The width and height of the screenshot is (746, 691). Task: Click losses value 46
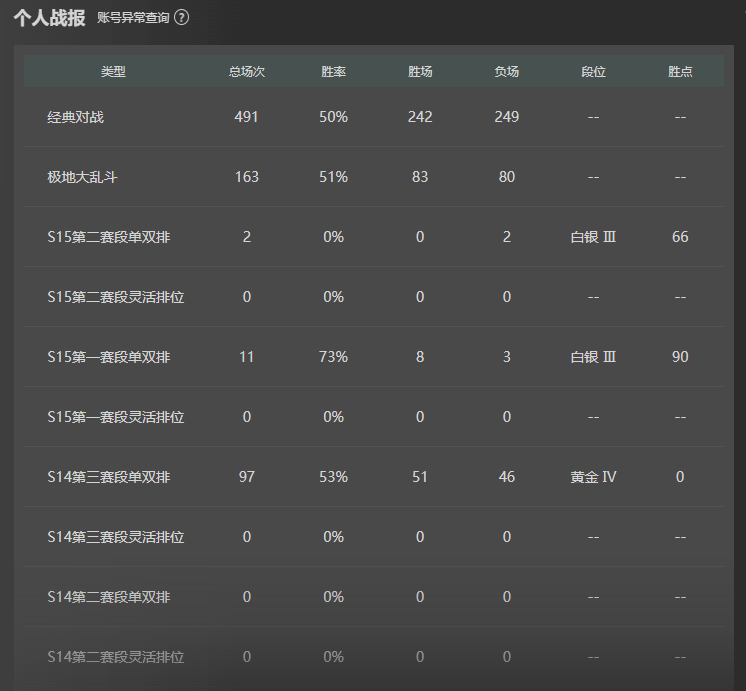(507, 477)
